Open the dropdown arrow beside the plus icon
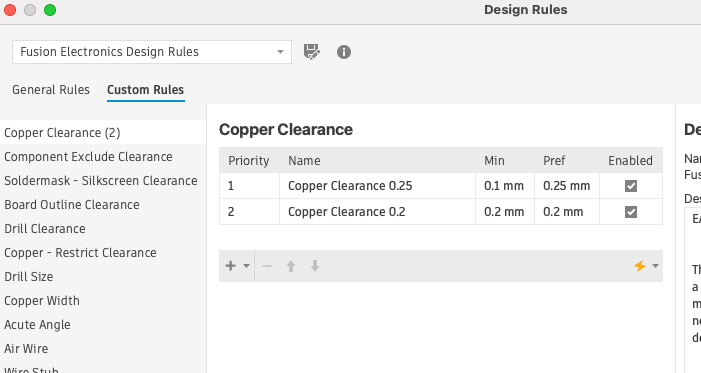This screenshot has width=701, height=373. tap(246, 266)
